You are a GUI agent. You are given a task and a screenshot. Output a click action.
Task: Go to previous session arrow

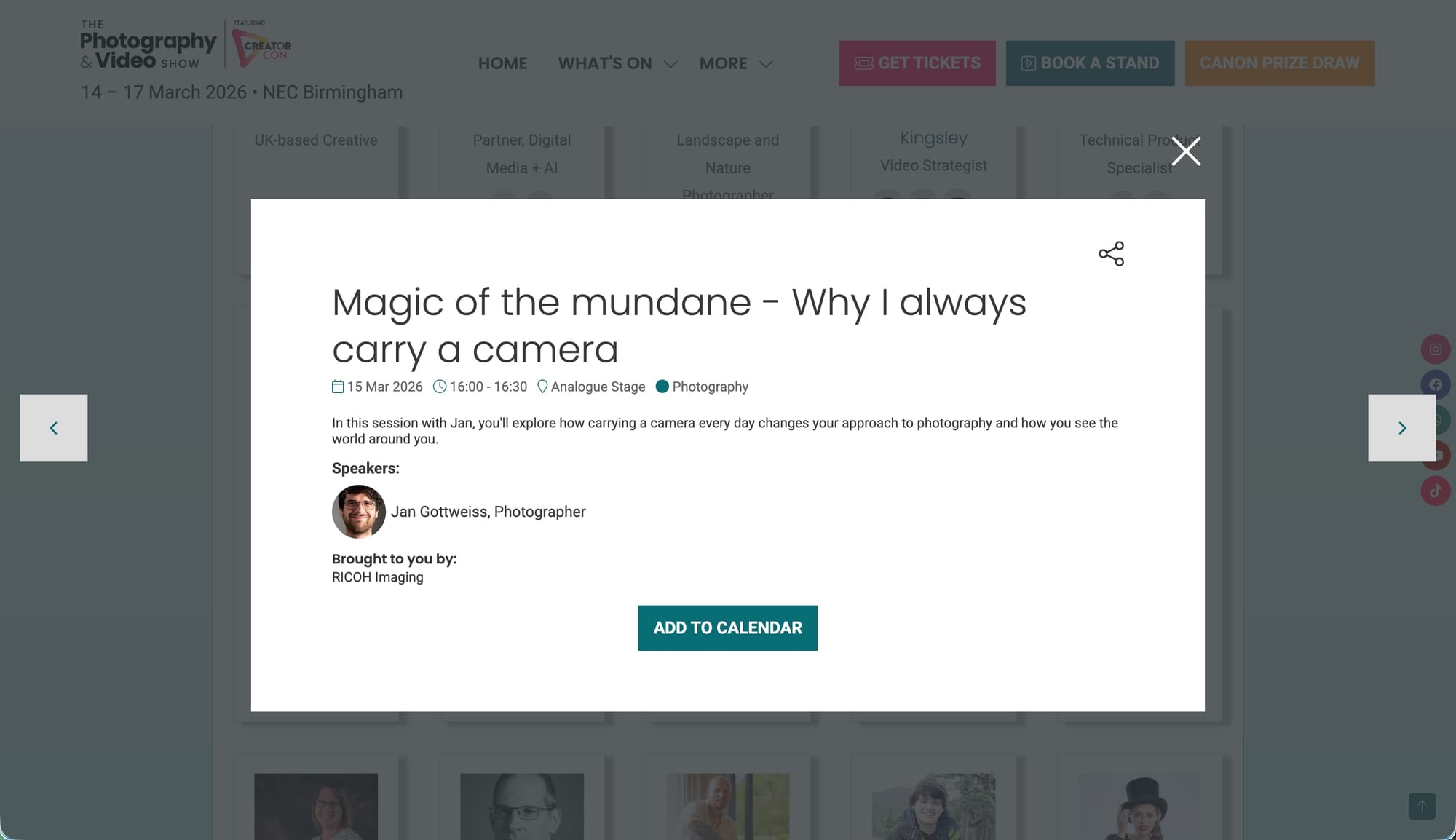tap(54, 428)
